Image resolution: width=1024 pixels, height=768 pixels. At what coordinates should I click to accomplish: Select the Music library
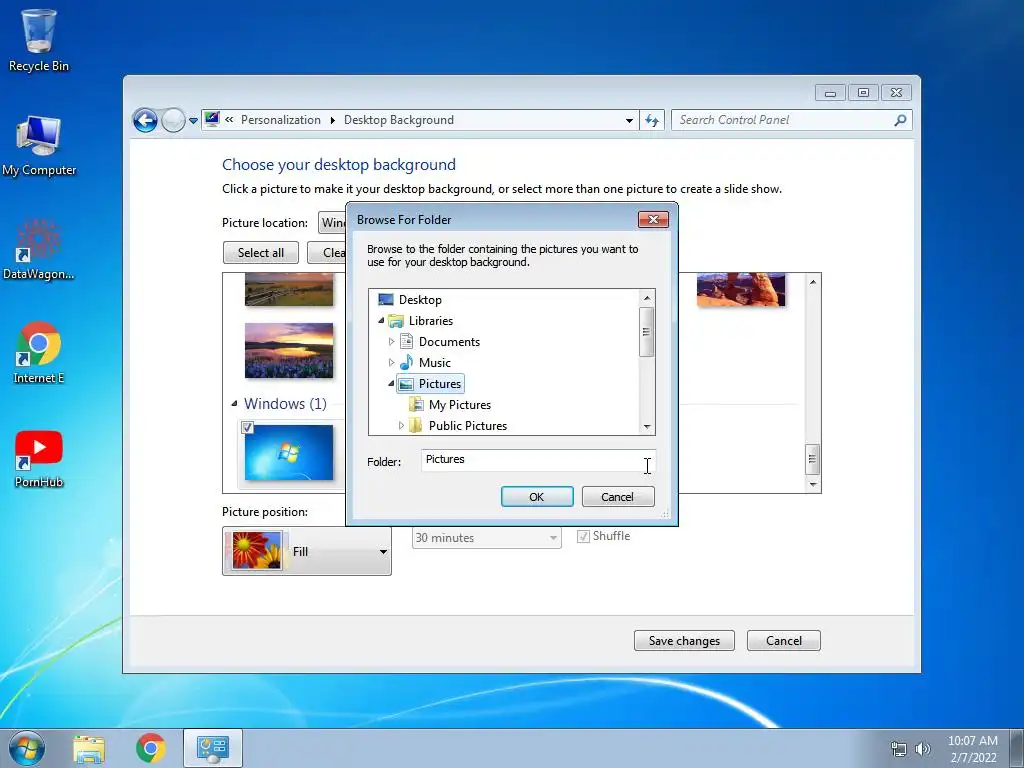[434, 362]
